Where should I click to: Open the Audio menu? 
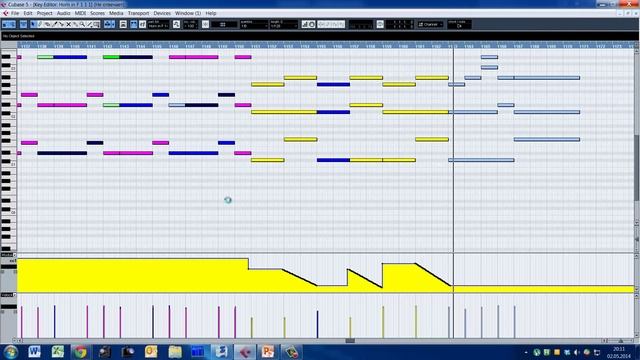tap(63, 13)
